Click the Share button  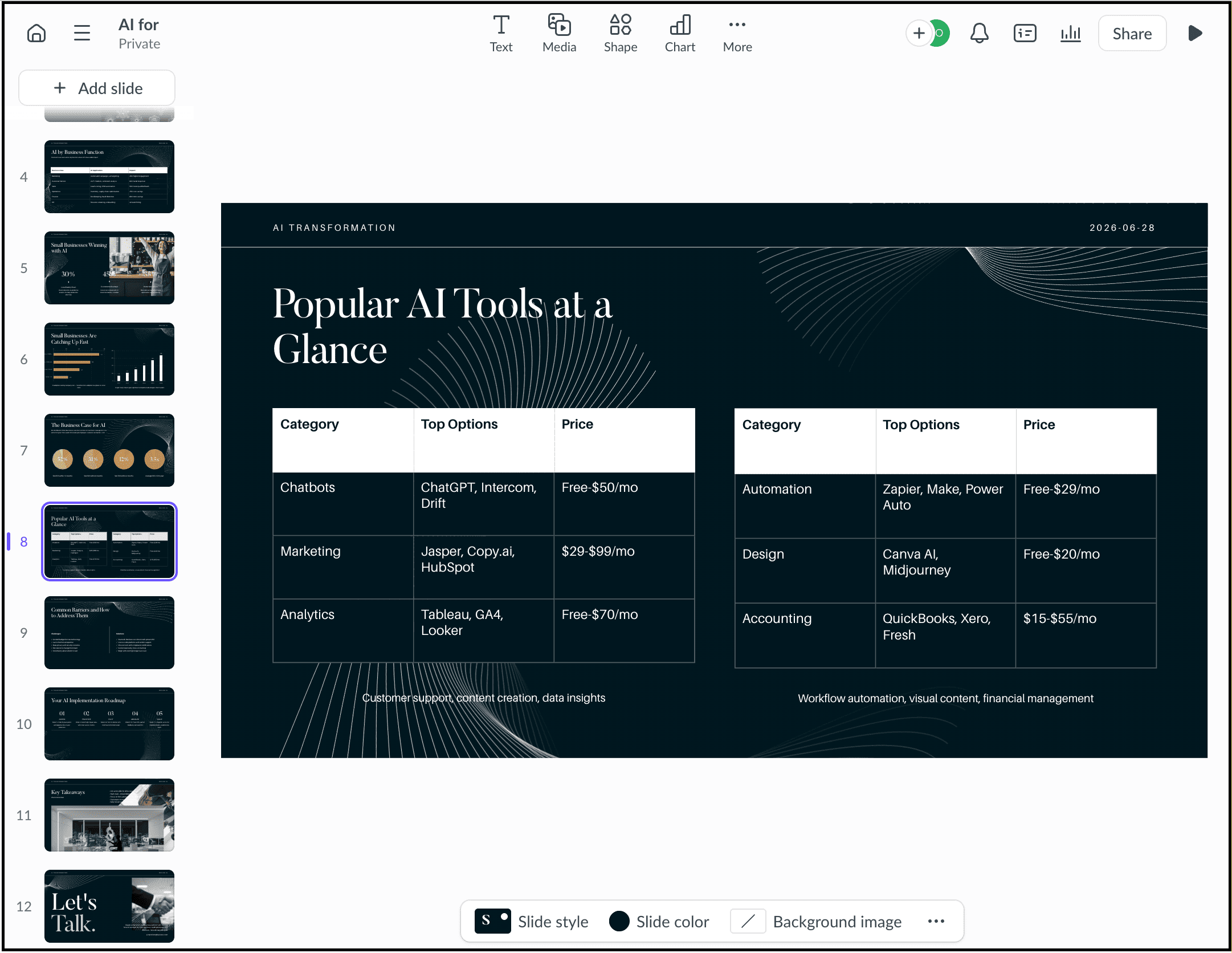tap(1132, 34)
